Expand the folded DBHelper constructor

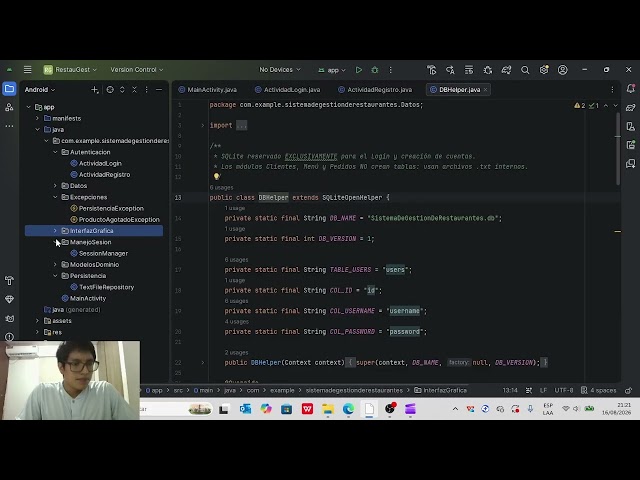[x=202, y=362]
